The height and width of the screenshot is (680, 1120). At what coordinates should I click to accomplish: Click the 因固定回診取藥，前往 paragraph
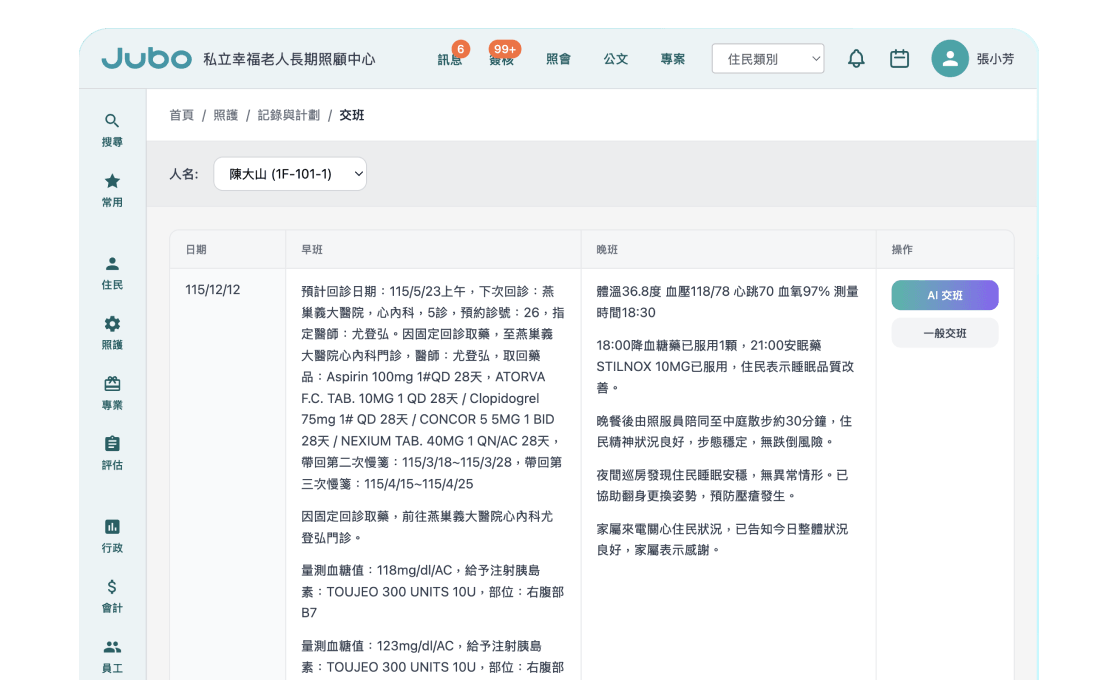click(427, 526)
